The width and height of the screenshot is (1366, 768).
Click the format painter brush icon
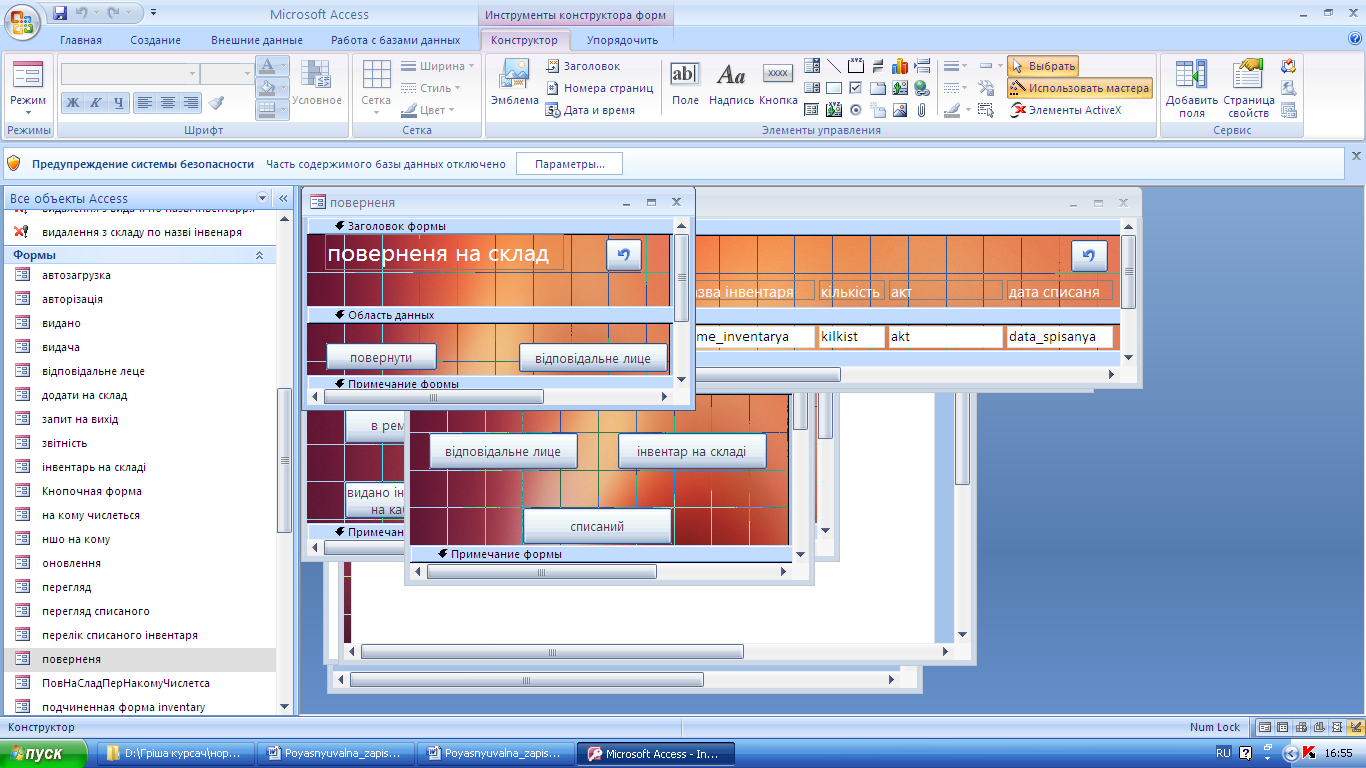(x=217, y=102)
